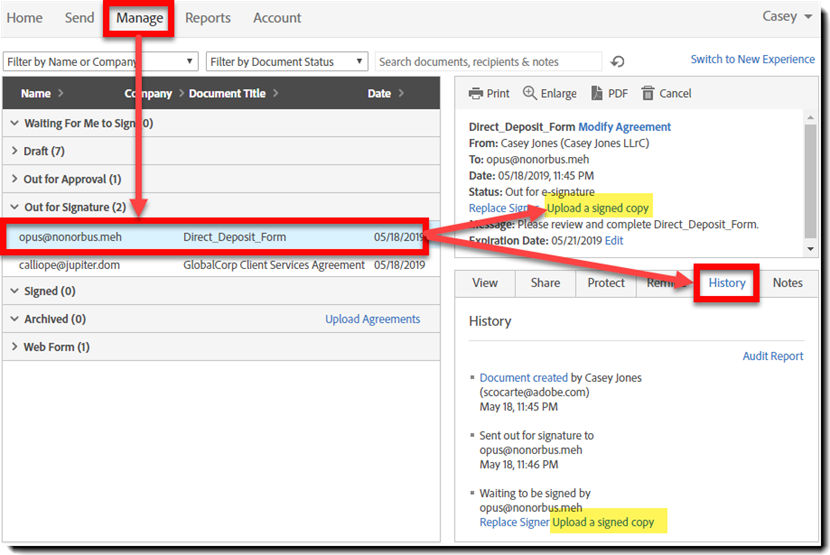Click Replace Signer in History list

coord(514,522)
